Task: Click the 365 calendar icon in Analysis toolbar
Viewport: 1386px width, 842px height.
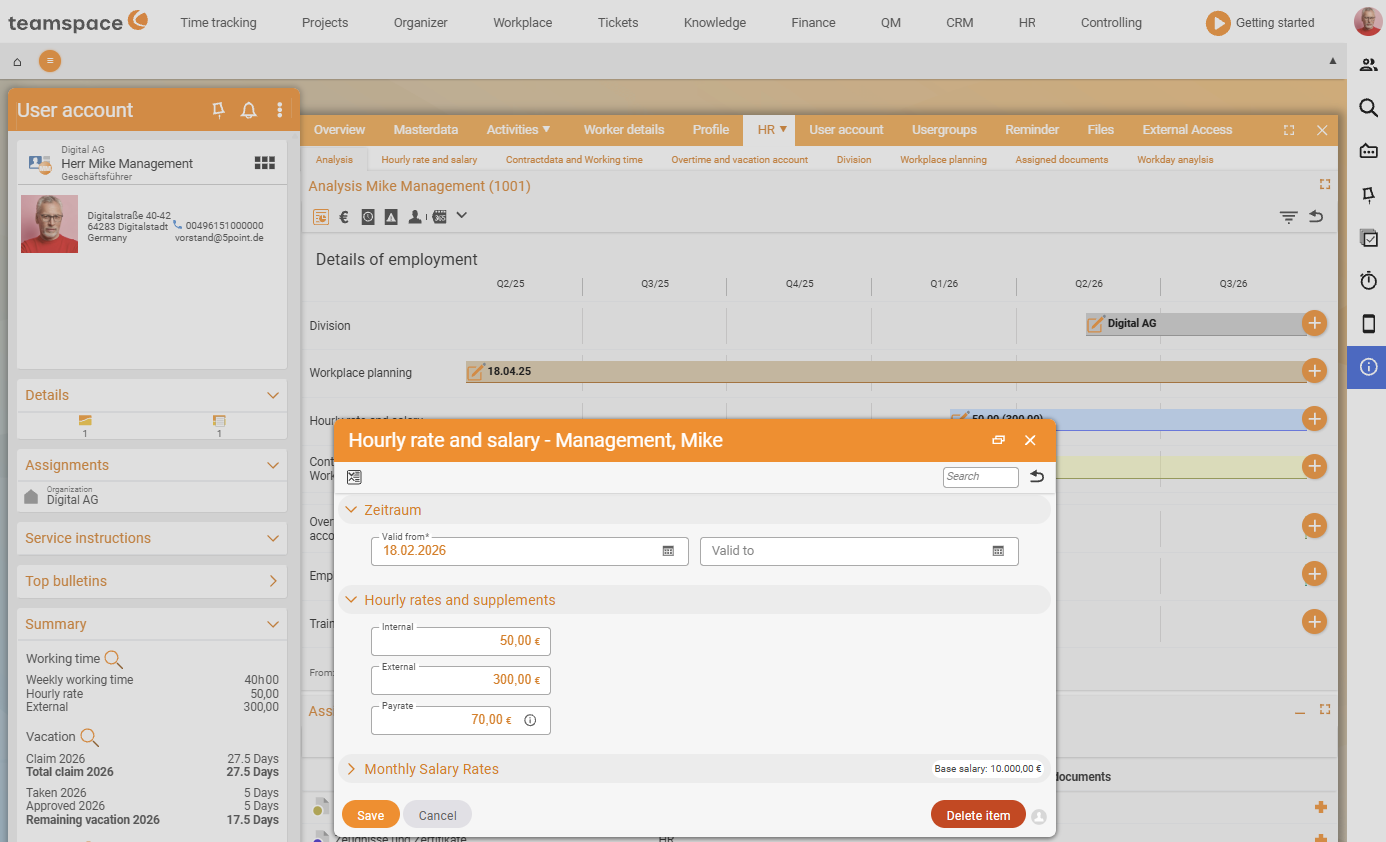Action: click(x=439, y=216)
